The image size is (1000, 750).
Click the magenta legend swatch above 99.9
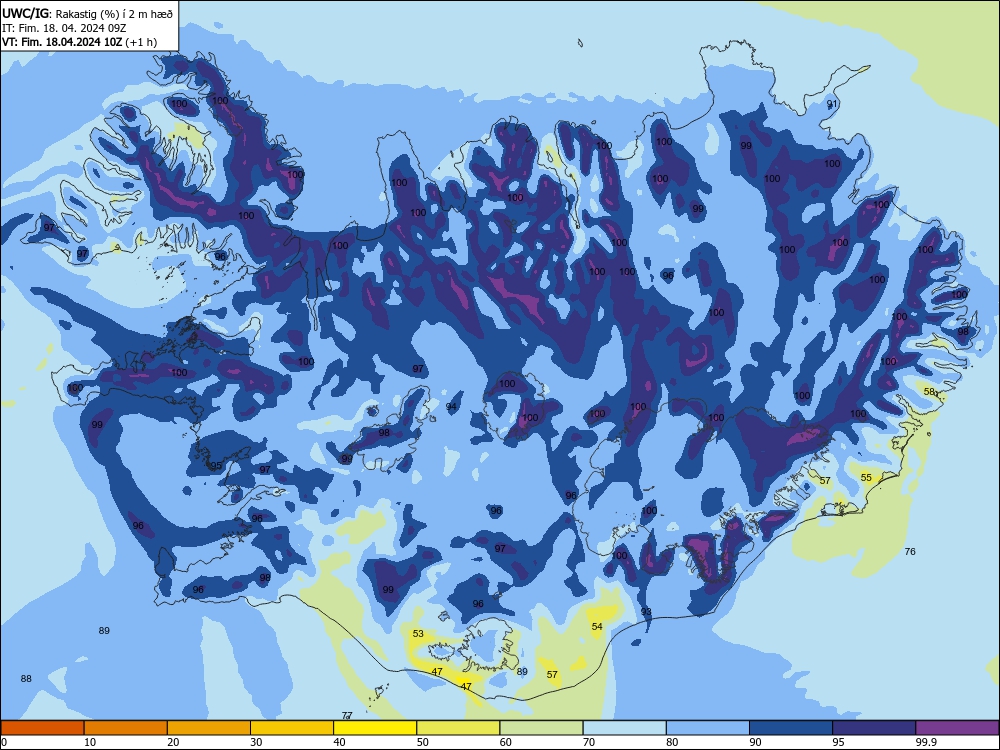point(957,728)
